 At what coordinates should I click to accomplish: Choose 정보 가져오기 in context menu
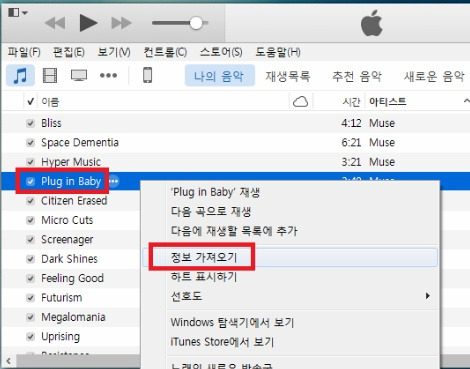pos(204,257)
